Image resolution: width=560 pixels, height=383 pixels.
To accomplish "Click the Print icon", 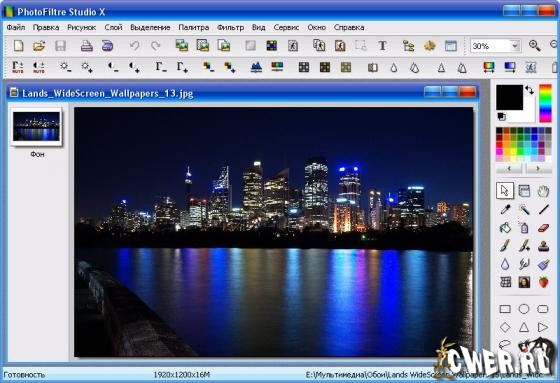I will [x=86, y=46].
